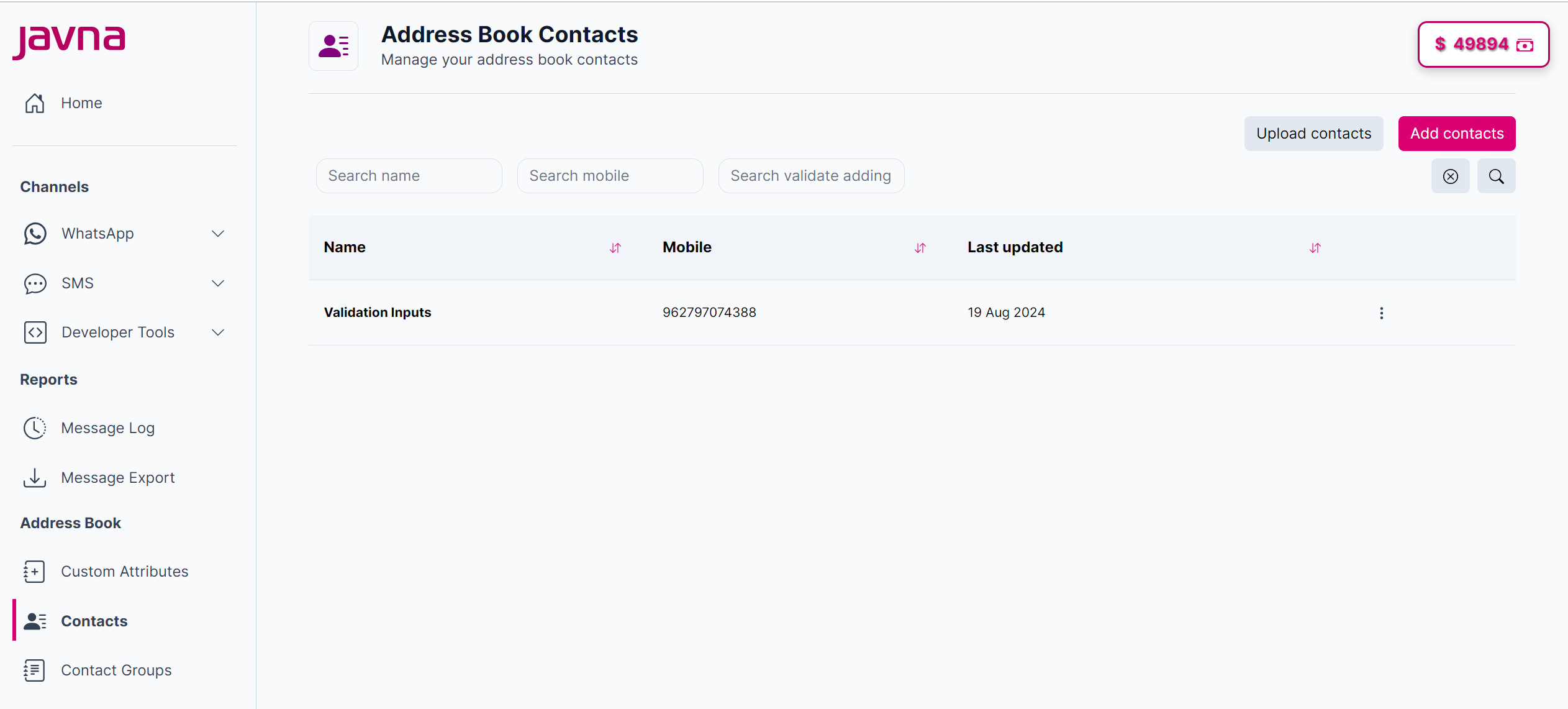
Task: Collapse the Developer Tools section
Action: pyautogui.click(x=217, y=332)
